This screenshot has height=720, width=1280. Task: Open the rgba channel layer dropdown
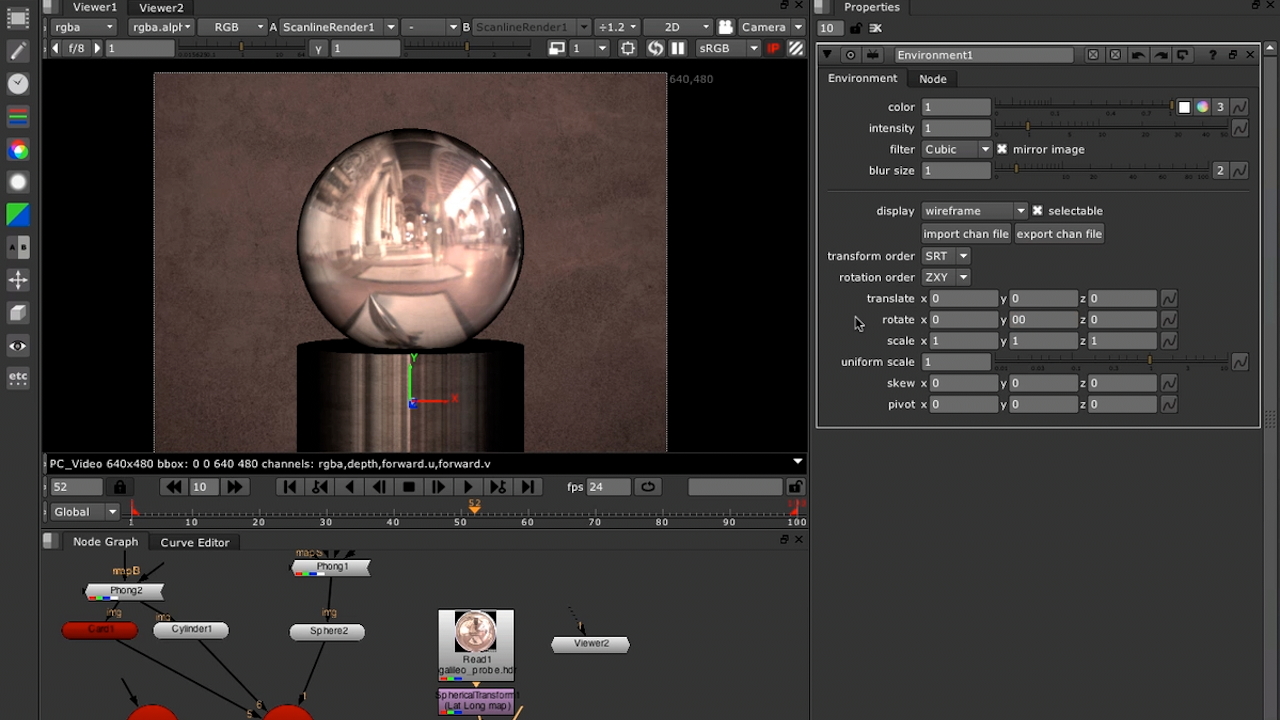coord(83,27)
